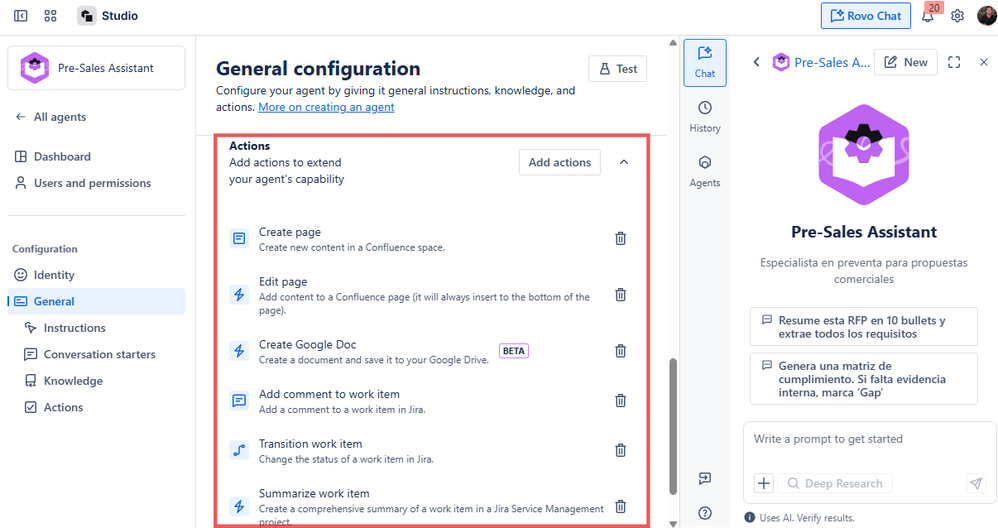998x528 pixels.
Task: Click the Create Google Doc title
Action: (x=307, y=344)
